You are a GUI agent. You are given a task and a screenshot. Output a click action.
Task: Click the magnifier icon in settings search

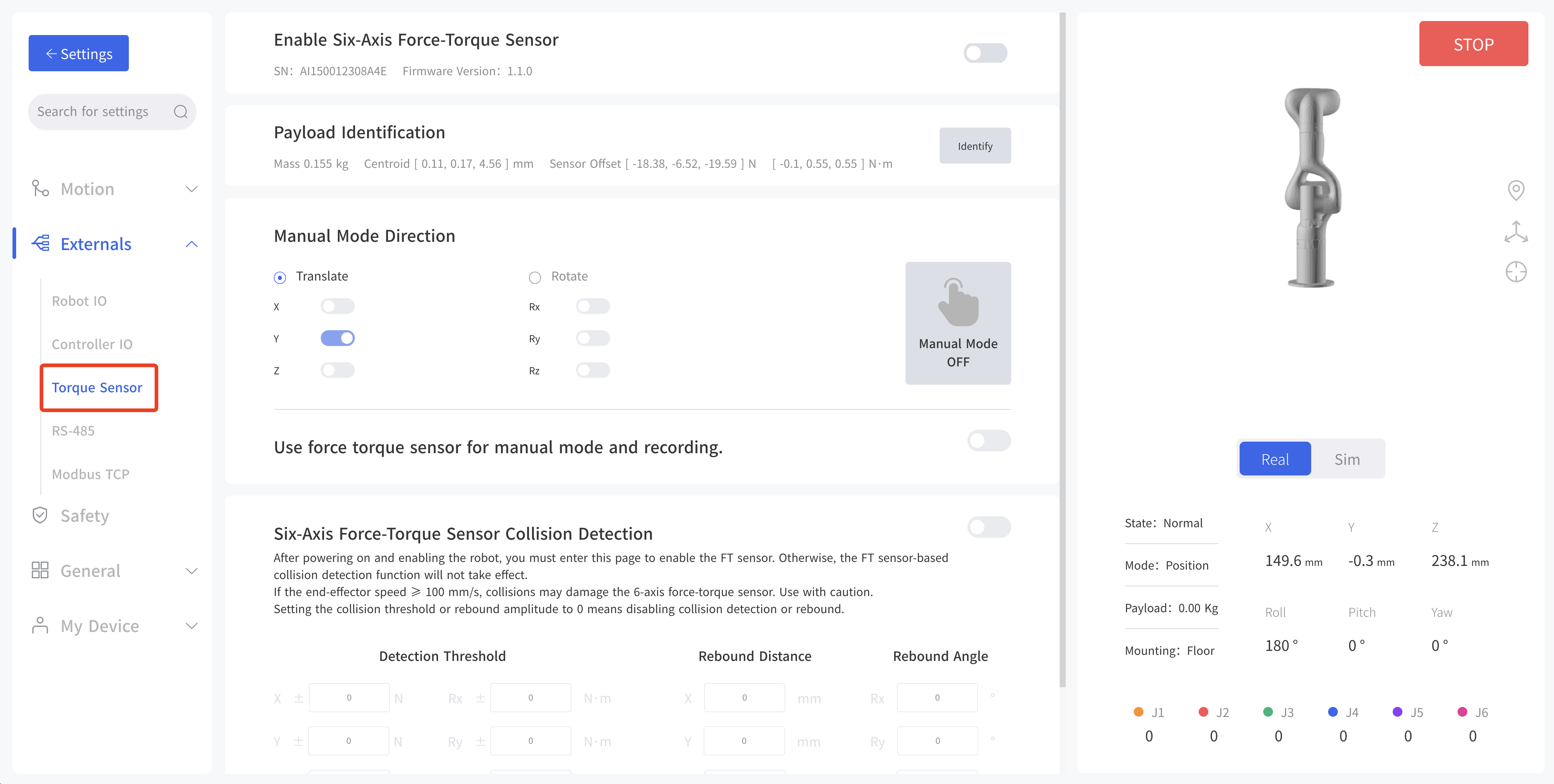coord(180,111)
